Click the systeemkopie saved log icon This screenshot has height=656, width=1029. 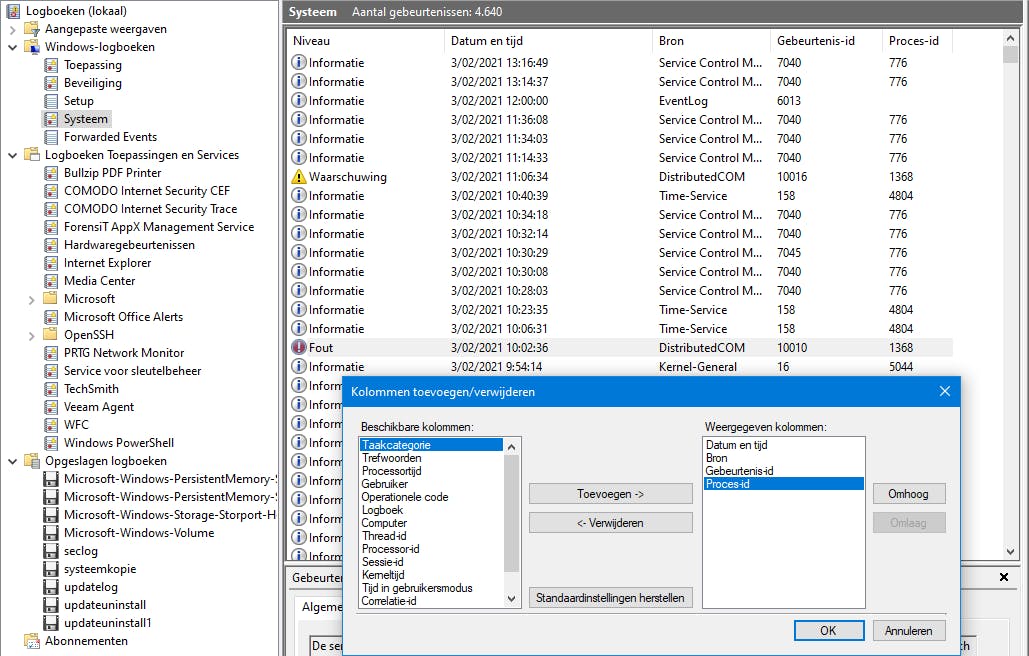pyautogui.click(x=51, y=569)
